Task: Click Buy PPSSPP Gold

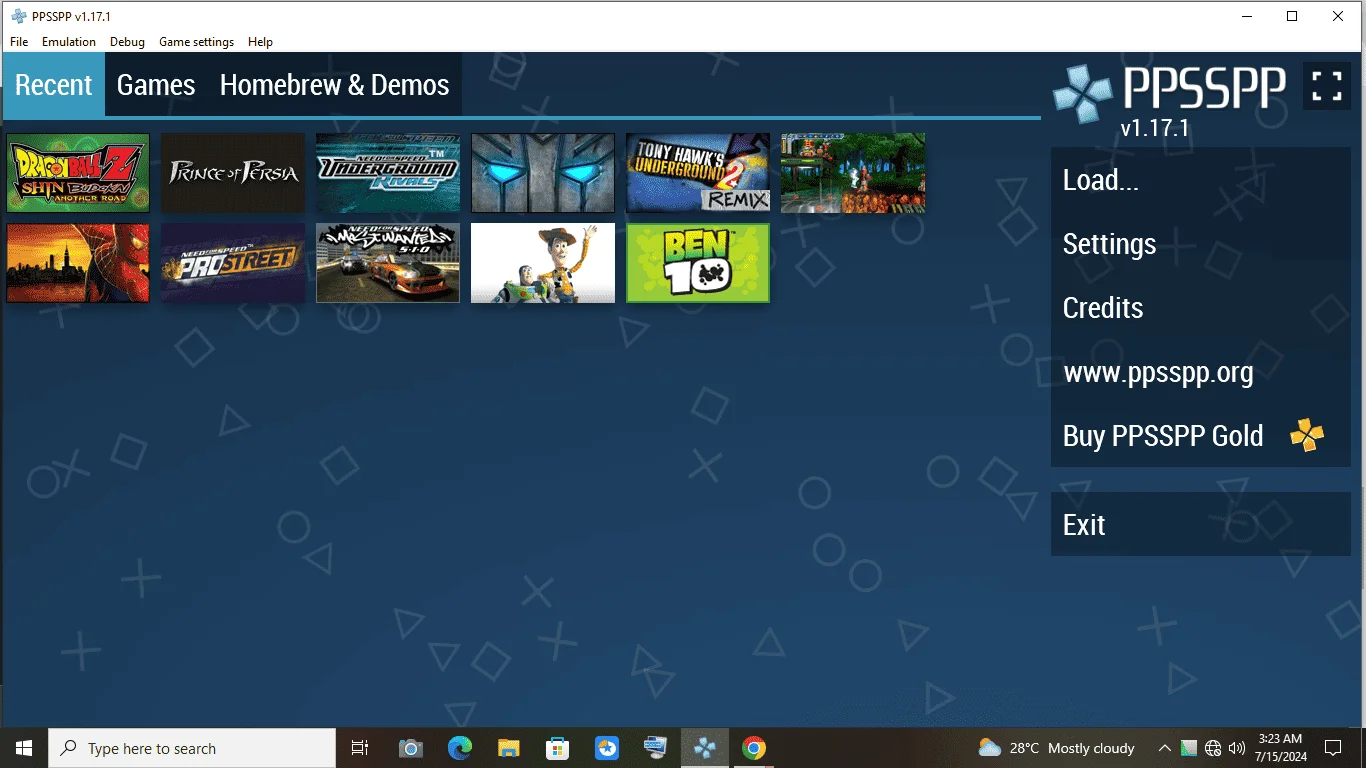Action: (x=1200, y=436)
